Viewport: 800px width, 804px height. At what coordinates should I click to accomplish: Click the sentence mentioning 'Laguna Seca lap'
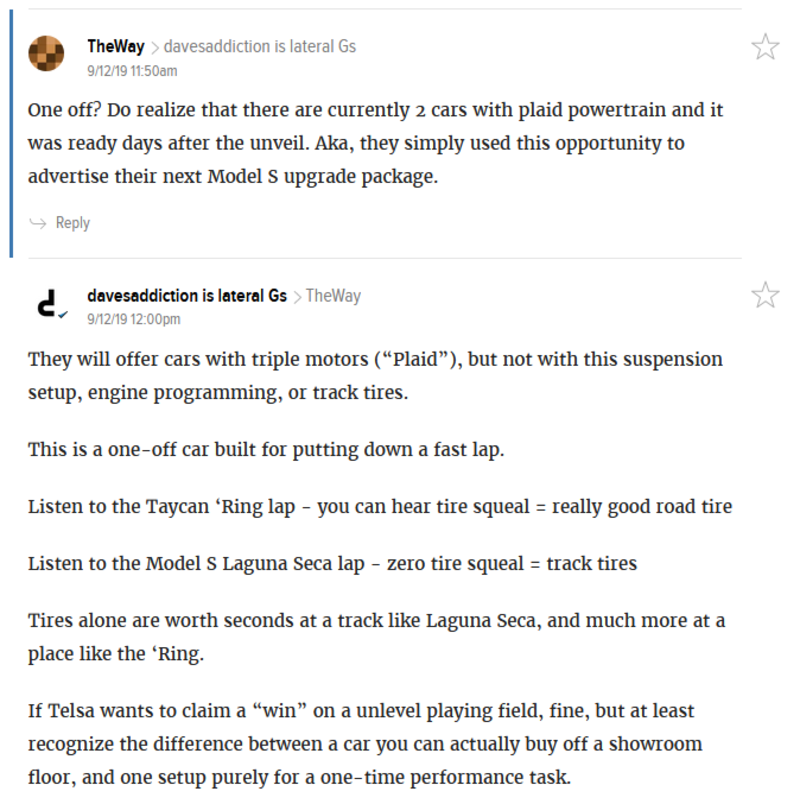click(332, 564)
